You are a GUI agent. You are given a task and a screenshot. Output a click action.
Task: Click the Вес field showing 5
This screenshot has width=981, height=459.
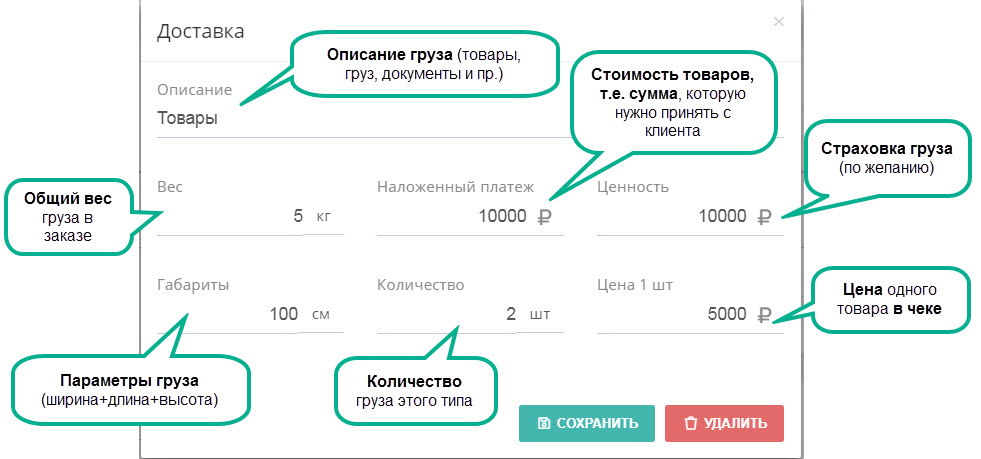230,216
